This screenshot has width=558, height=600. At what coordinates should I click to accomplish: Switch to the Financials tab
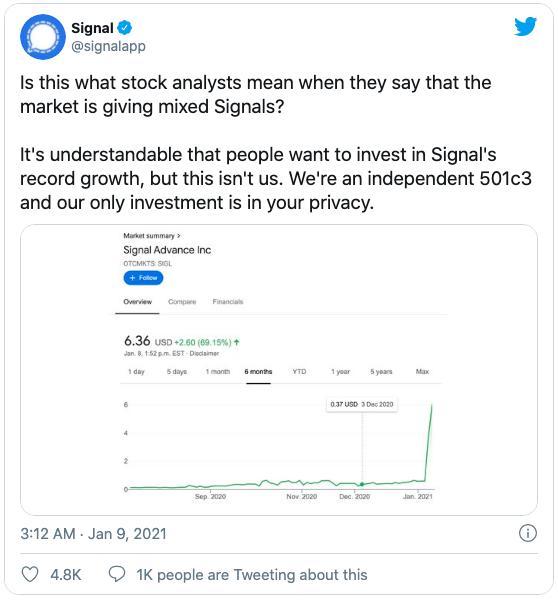click(x=228, y=302)
